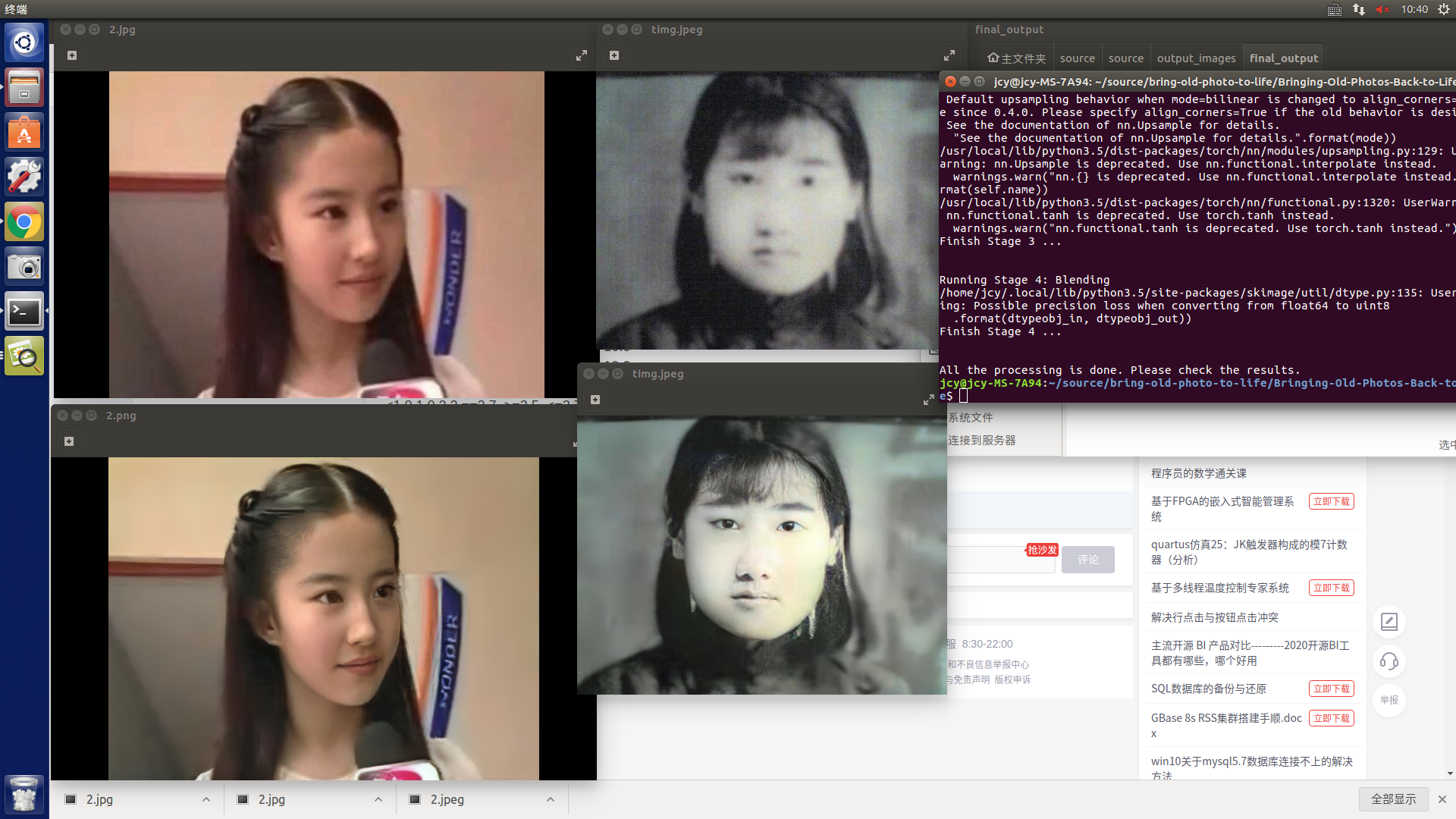The width and height of the screenshot is (1456, 819).
Task: Open SQL数据库的备份与还原 link
Action: tap(1209, 689)
